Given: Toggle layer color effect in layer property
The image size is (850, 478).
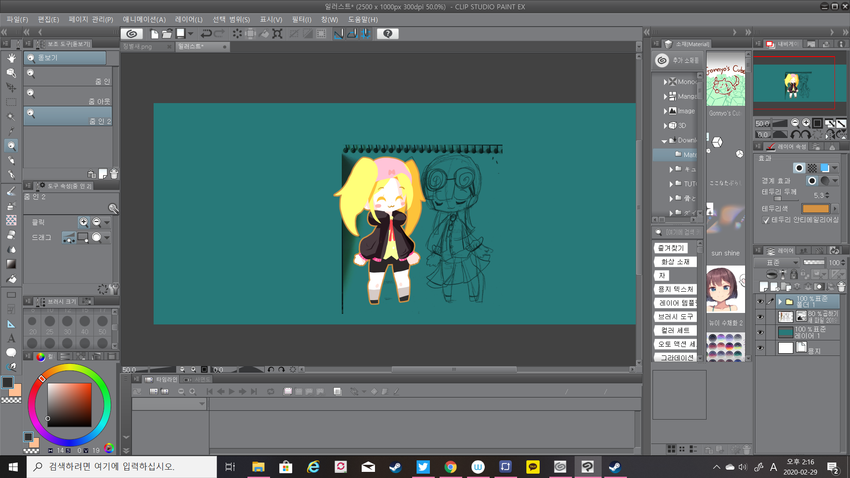Looking at the screenshot, I should pyautogui.click(x=825, y=168).
